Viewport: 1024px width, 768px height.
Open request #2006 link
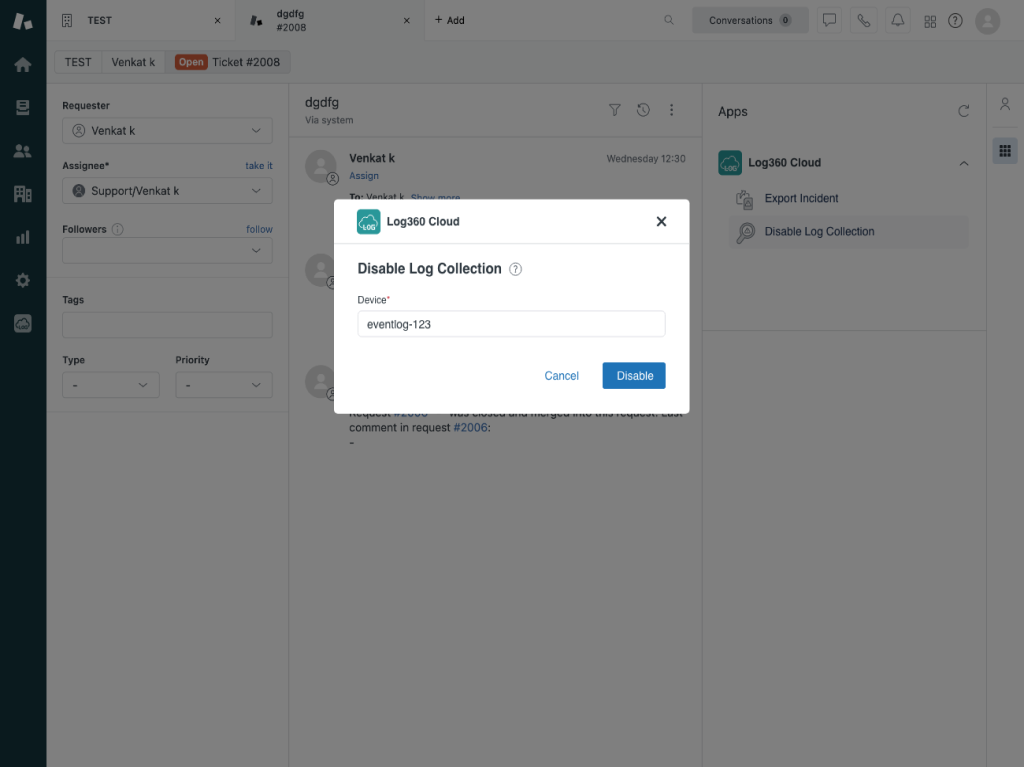[x=470, y=428]
